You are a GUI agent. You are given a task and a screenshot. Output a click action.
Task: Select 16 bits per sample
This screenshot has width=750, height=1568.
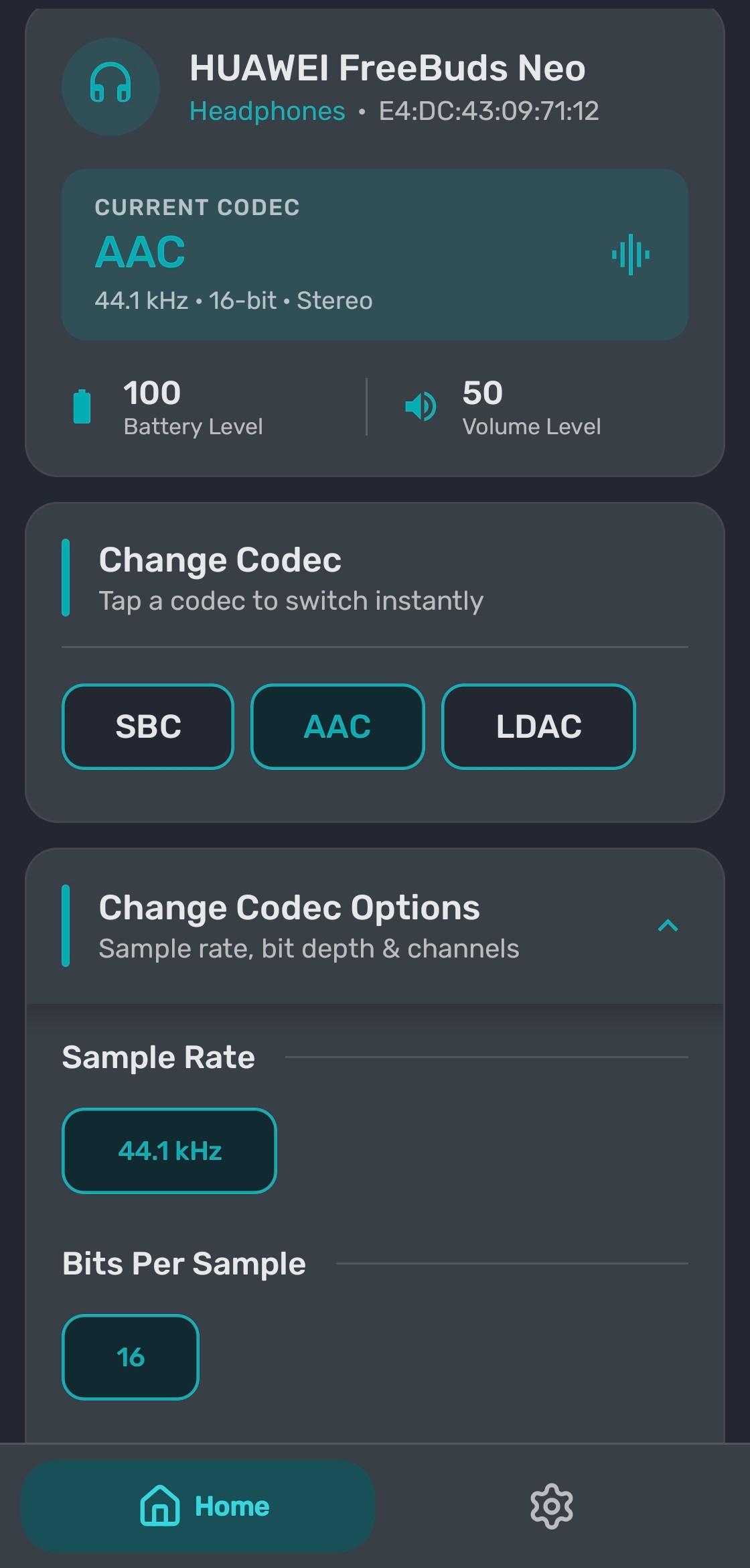[131, 1357]
